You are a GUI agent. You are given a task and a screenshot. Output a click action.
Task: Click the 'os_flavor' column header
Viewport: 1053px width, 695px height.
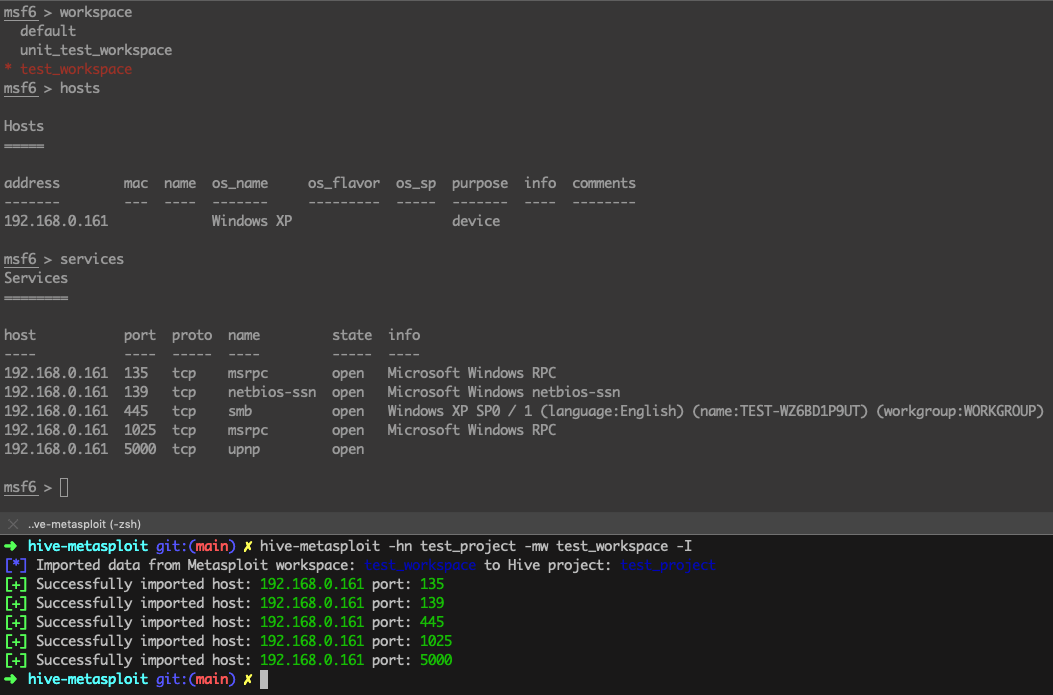344,183
